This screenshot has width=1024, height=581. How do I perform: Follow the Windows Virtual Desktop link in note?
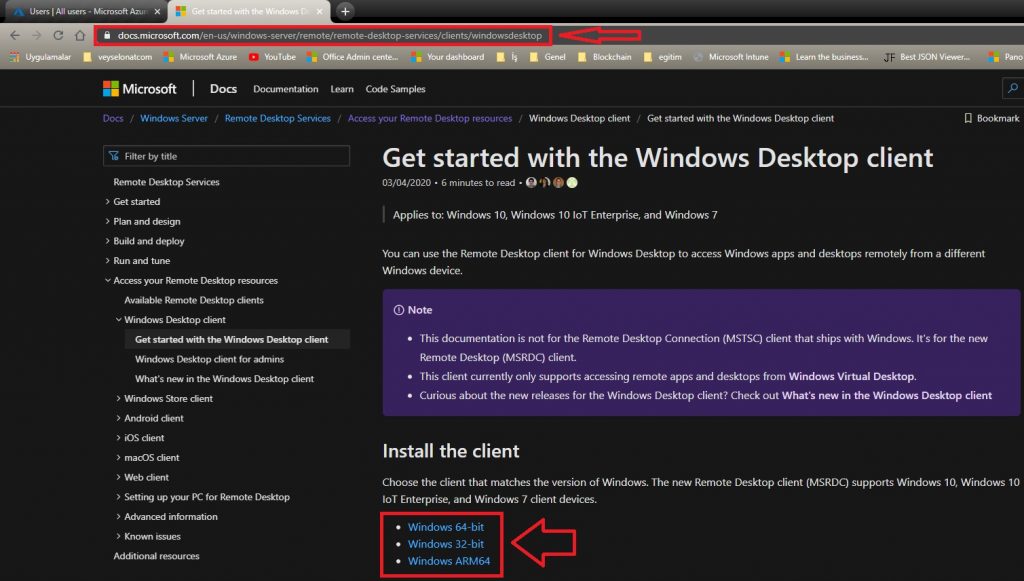tap(851, 376)
